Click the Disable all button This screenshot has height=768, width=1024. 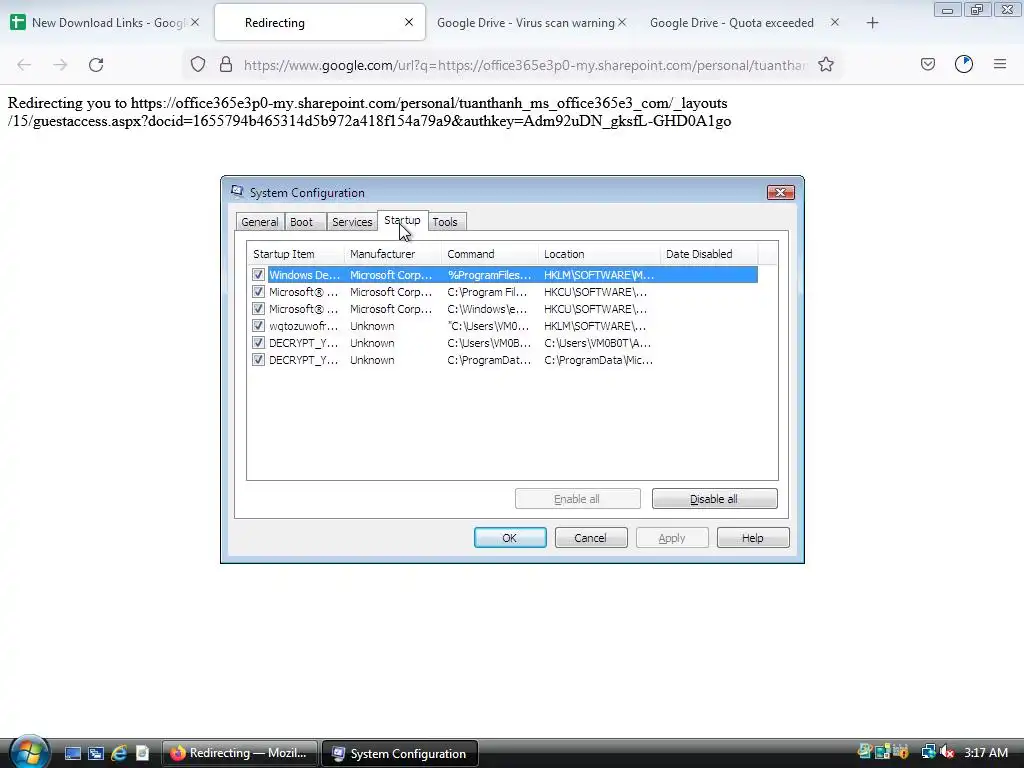tap(714, 499)
